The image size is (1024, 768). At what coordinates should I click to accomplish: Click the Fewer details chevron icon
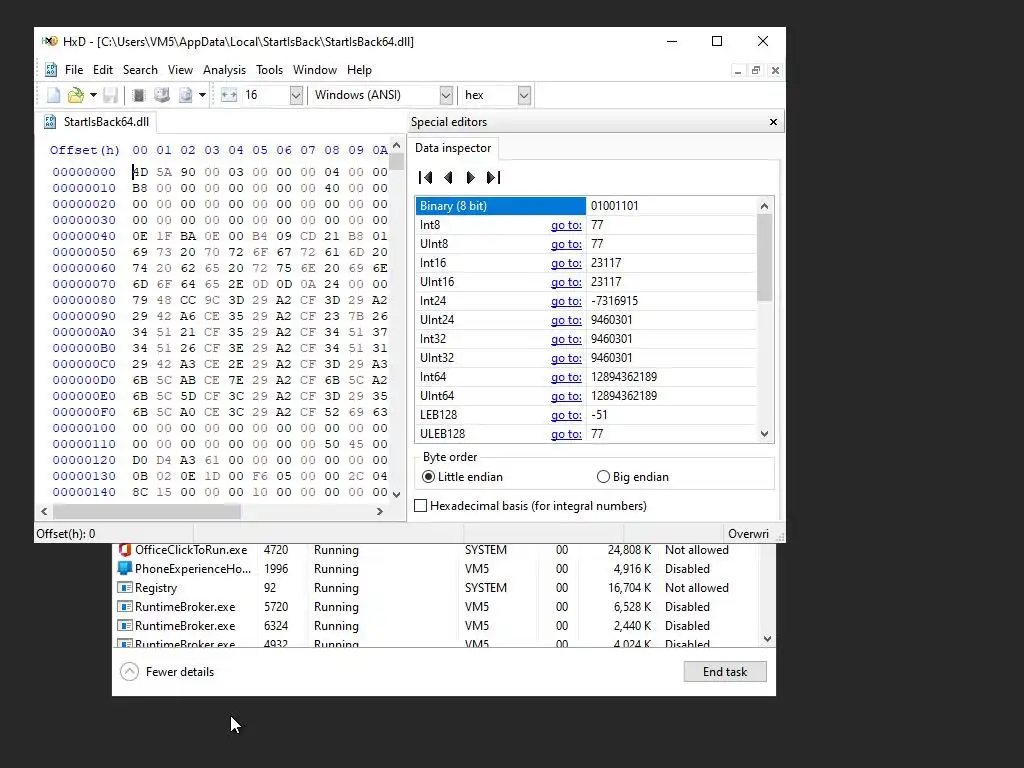coord(129,671)
